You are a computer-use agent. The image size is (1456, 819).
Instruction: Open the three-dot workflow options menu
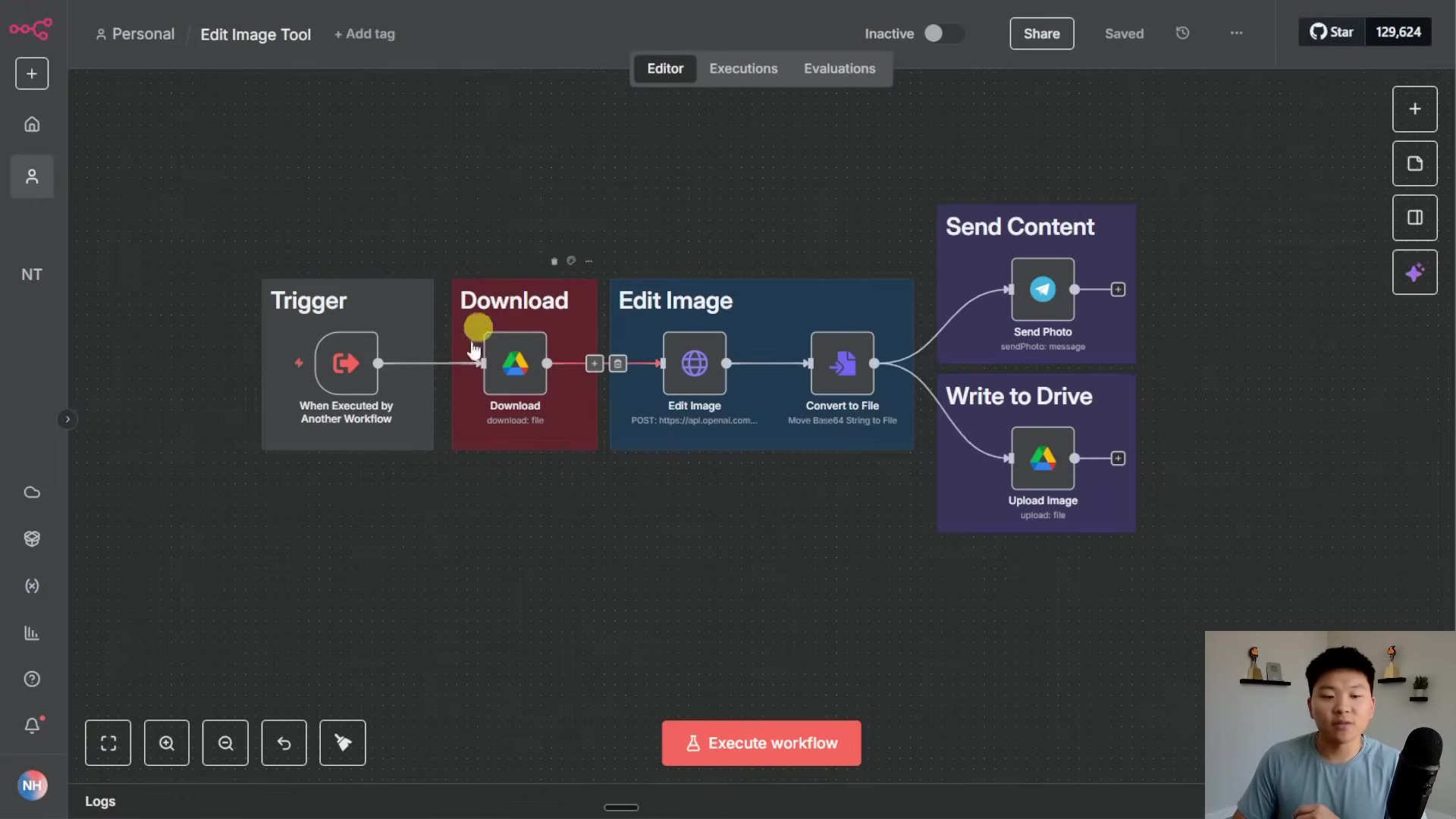pos(1236,33)
